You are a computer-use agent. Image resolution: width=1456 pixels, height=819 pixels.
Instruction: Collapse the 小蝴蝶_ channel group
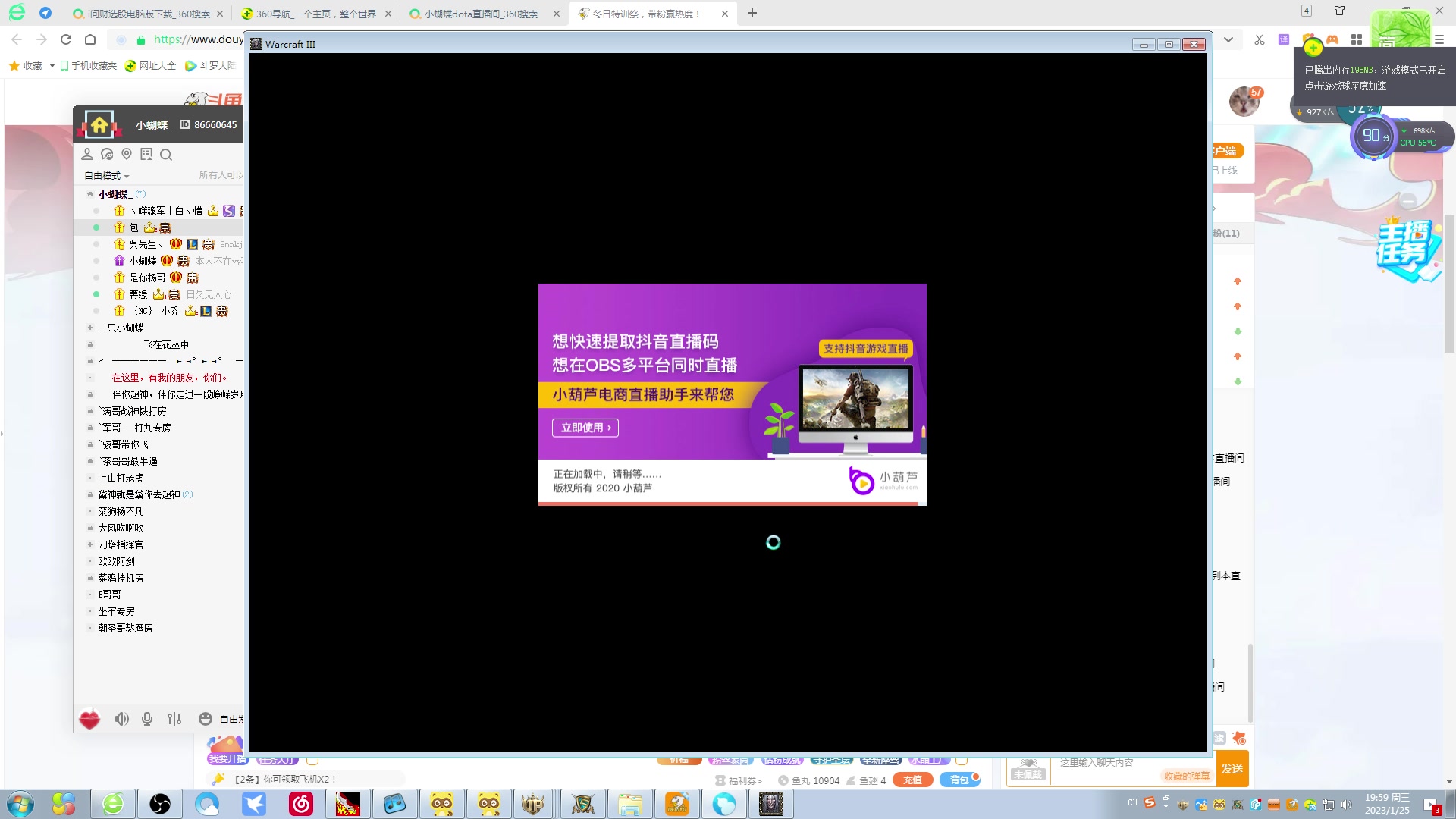(90, 194)
